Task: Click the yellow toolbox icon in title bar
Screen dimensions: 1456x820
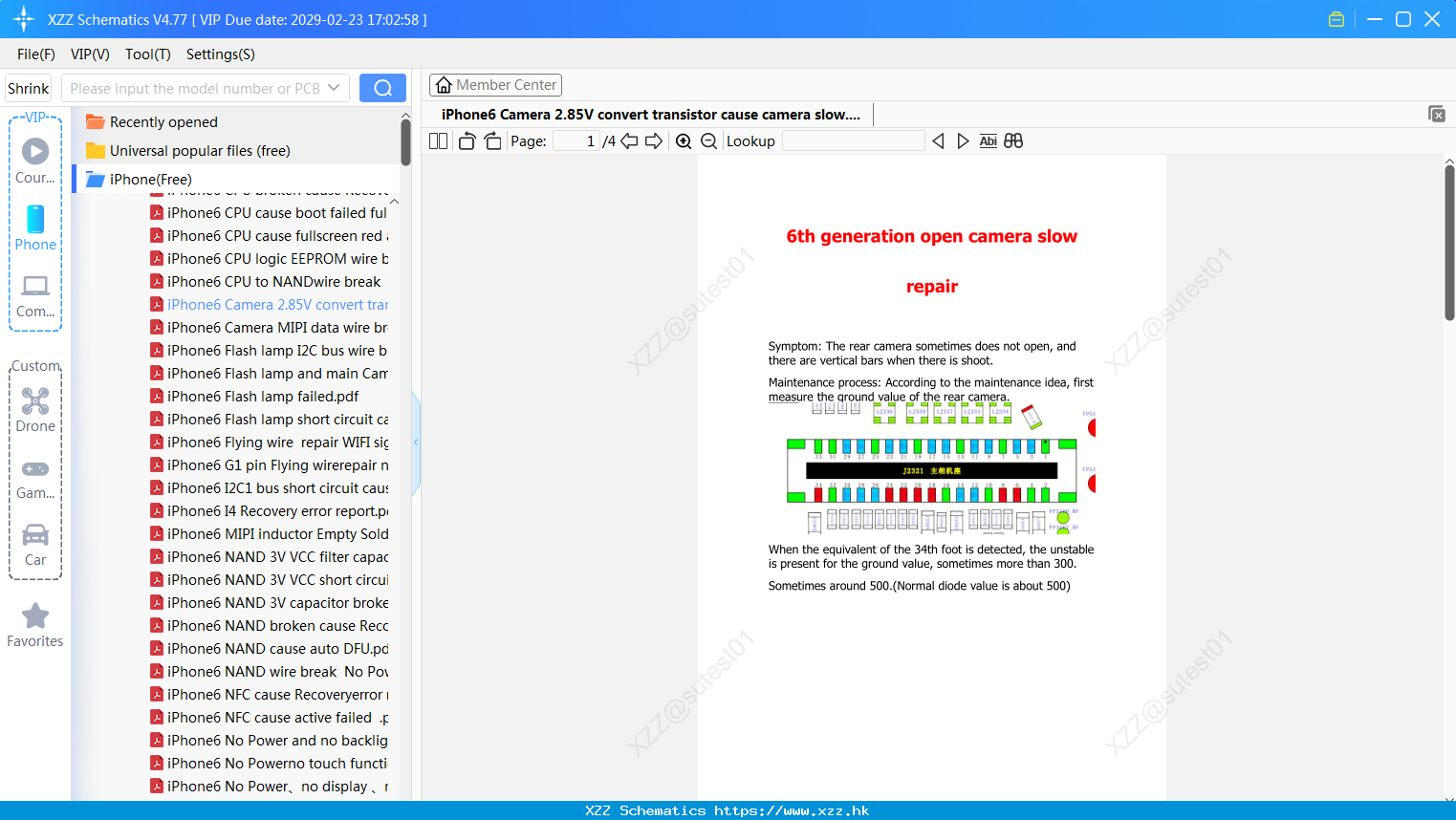Action: tap(1336, 19)
